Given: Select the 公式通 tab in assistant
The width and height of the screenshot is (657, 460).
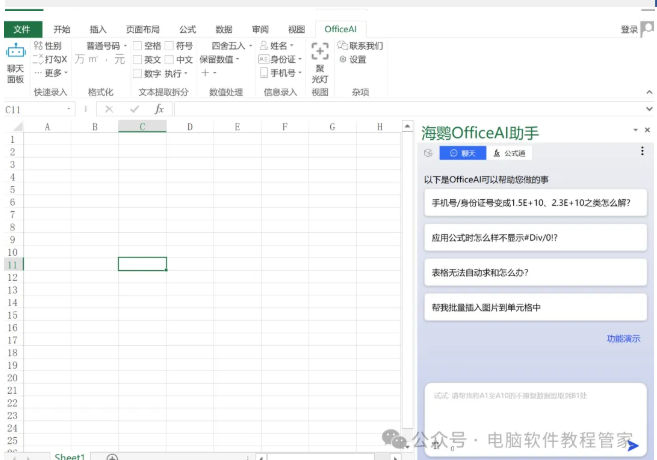Looking at the screenshot, I should click(510, 153).
